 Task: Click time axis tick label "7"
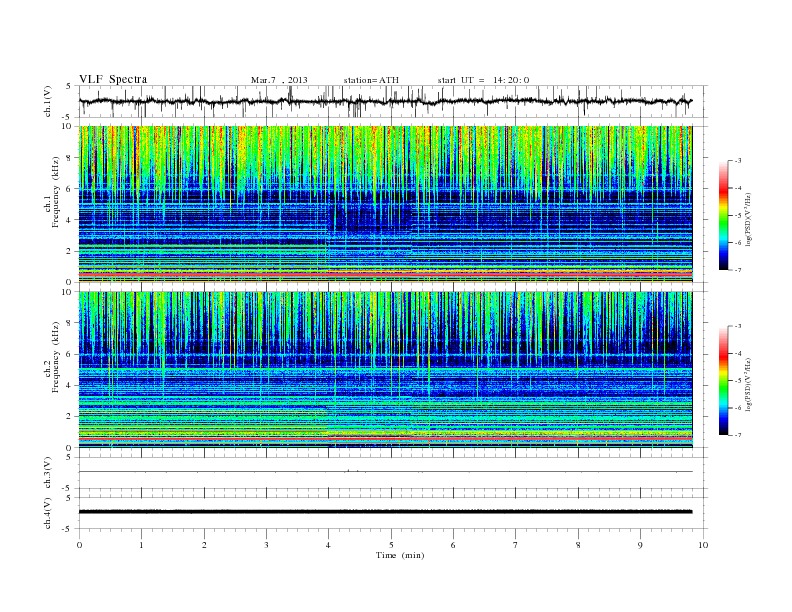coord(515,545)
